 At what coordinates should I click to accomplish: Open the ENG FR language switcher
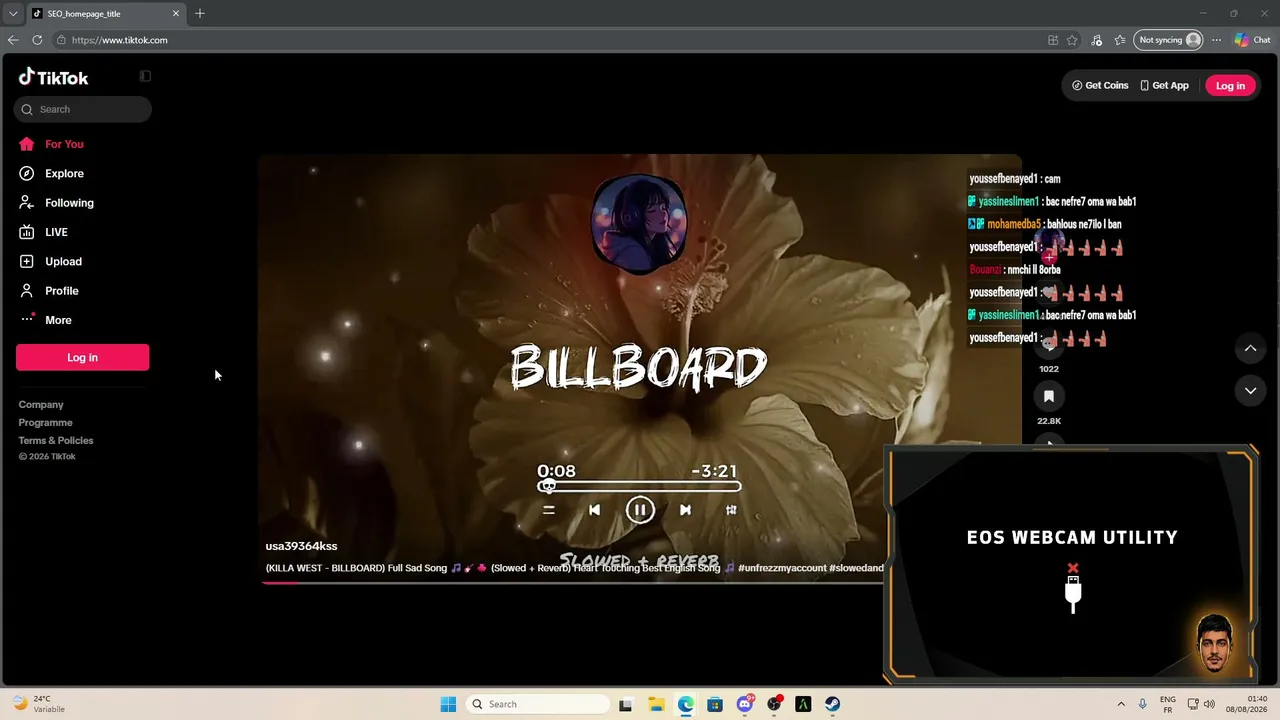pos(1168,704)
